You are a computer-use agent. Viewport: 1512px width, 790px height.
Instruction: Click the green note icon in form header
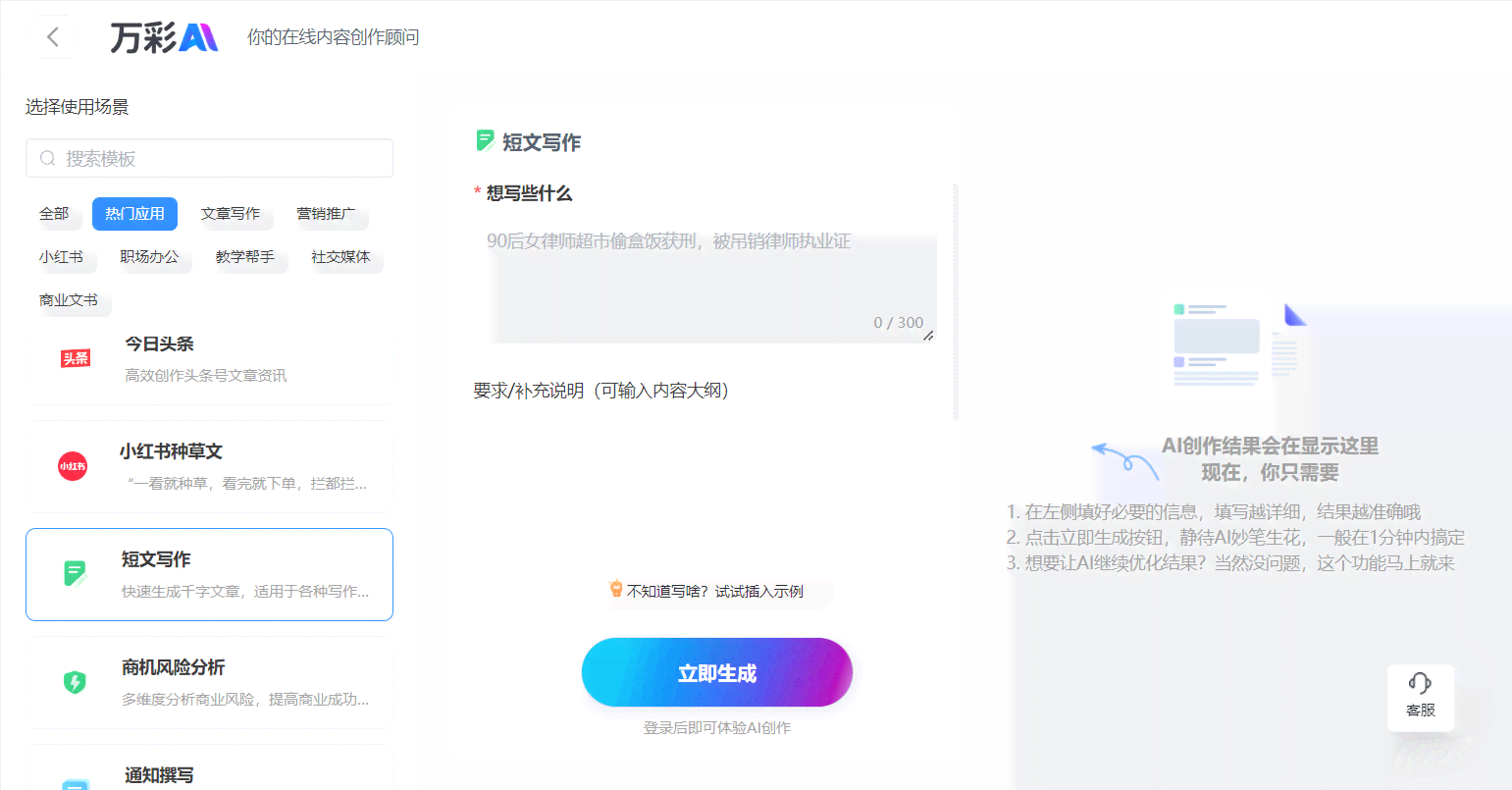tap(485, 140)
